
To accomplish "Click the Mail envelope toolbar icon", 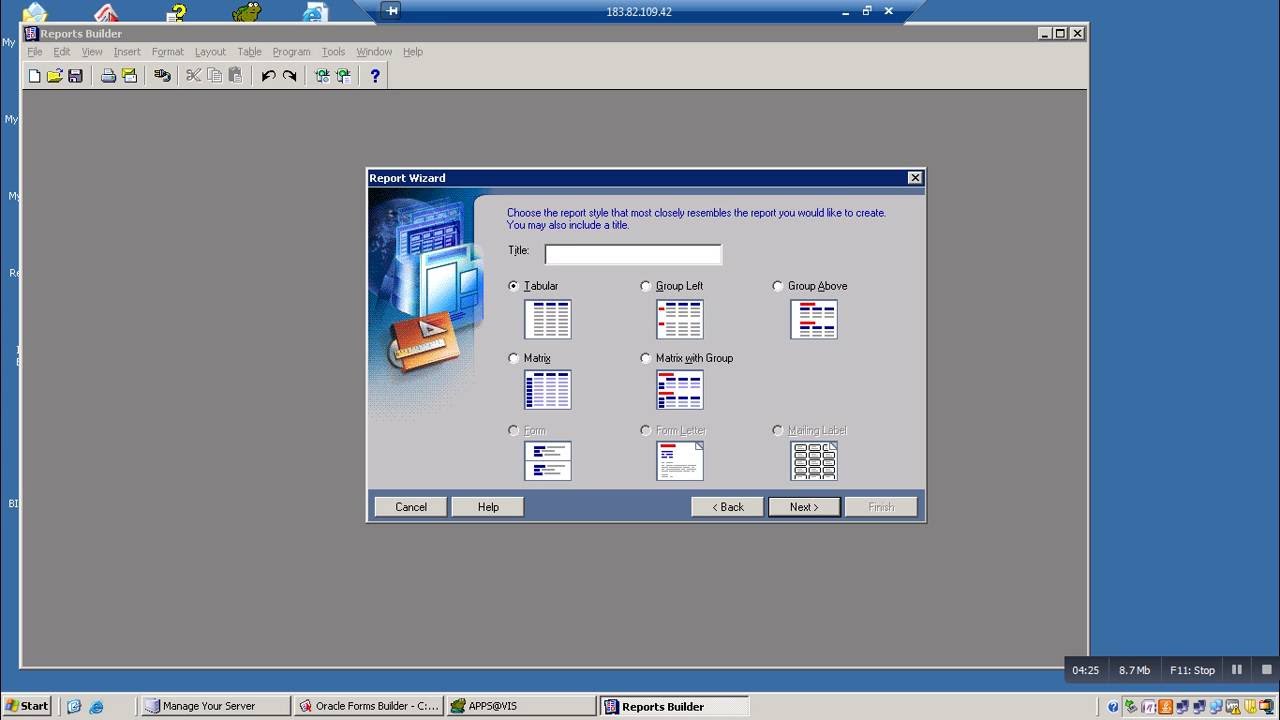I will point(129,76).
